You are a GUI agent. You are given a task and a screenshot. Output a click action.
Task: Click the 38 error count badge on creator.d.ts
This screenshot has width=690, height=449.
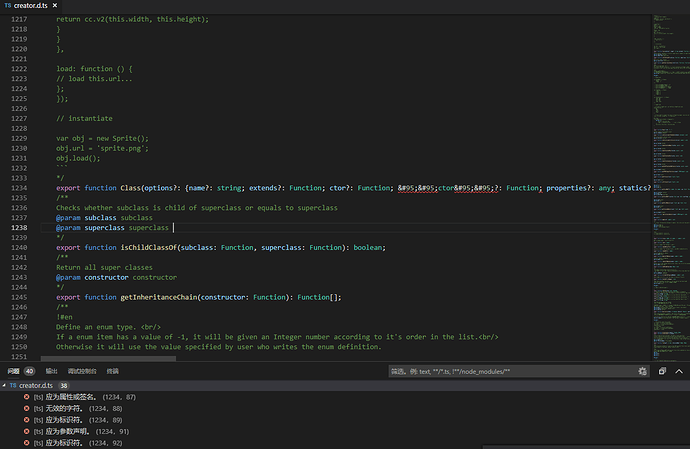tap(64, 385)
